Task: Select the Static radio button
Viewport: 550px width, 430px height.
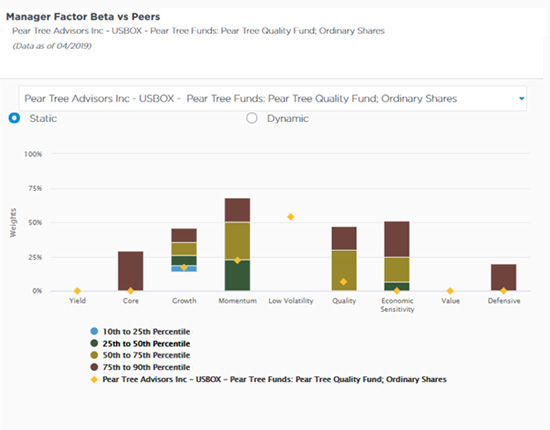Action: (x=14, y=118)
